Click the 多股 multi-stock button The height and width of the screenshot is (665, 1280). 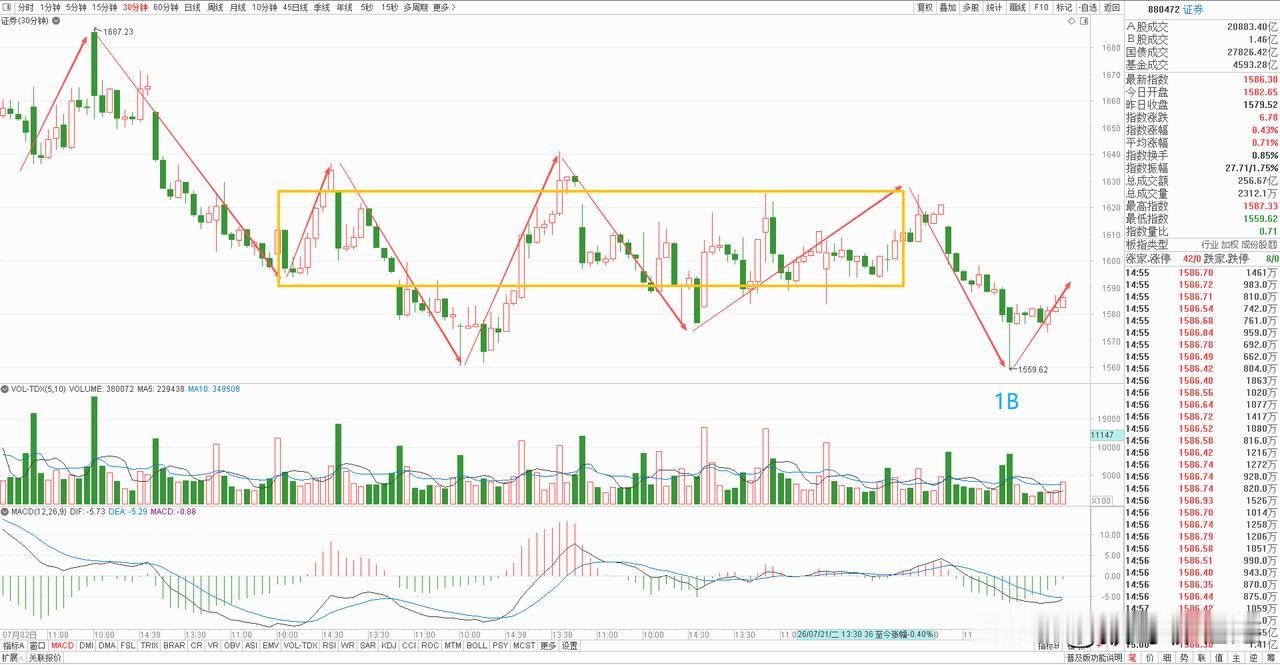tap(971, 7)
